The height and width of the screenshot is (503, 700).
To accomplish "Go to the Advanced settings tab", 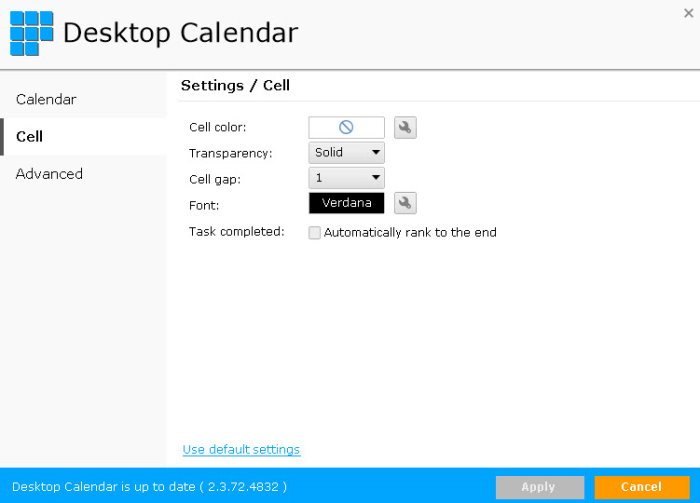I will pyautogui.click(x=83, y=174).
